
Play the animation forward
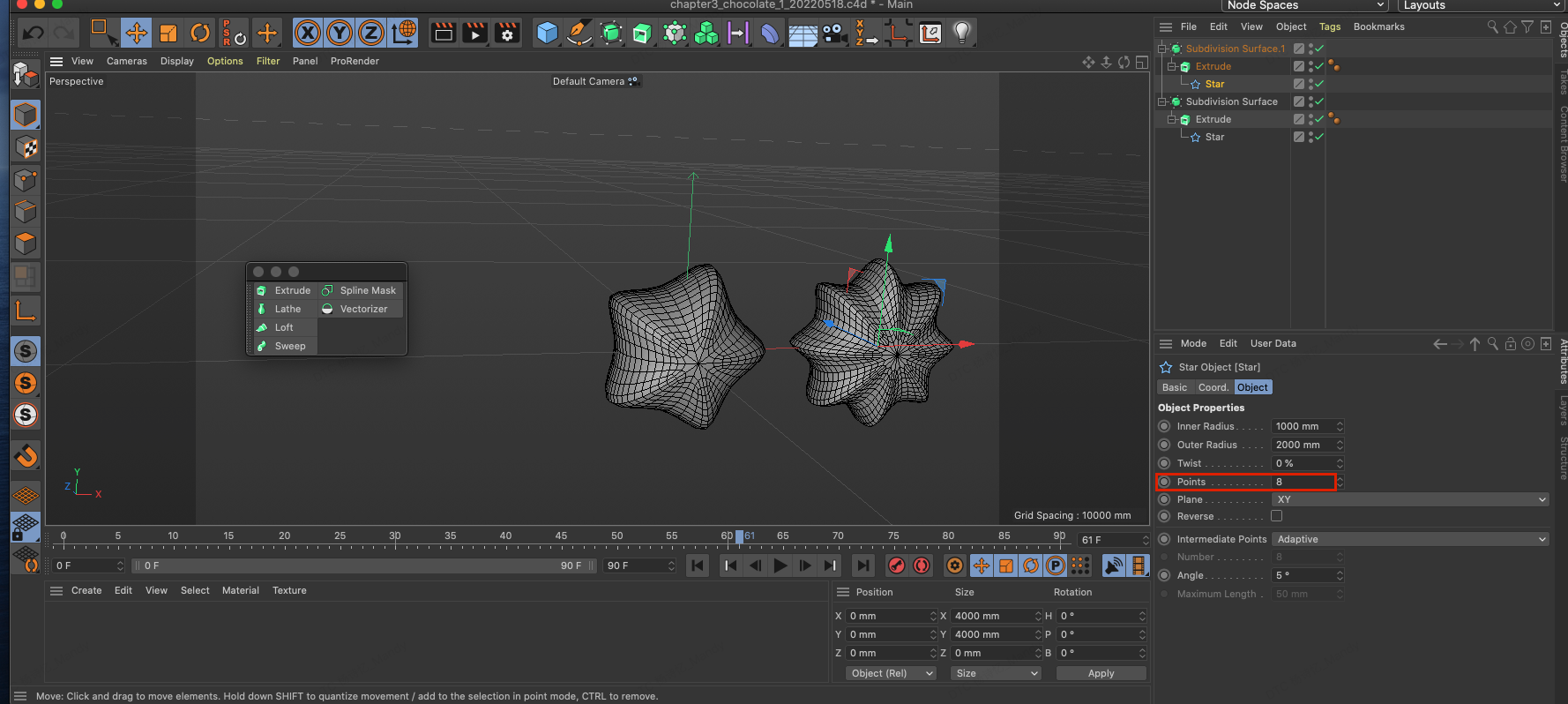[x=780, y=565]
